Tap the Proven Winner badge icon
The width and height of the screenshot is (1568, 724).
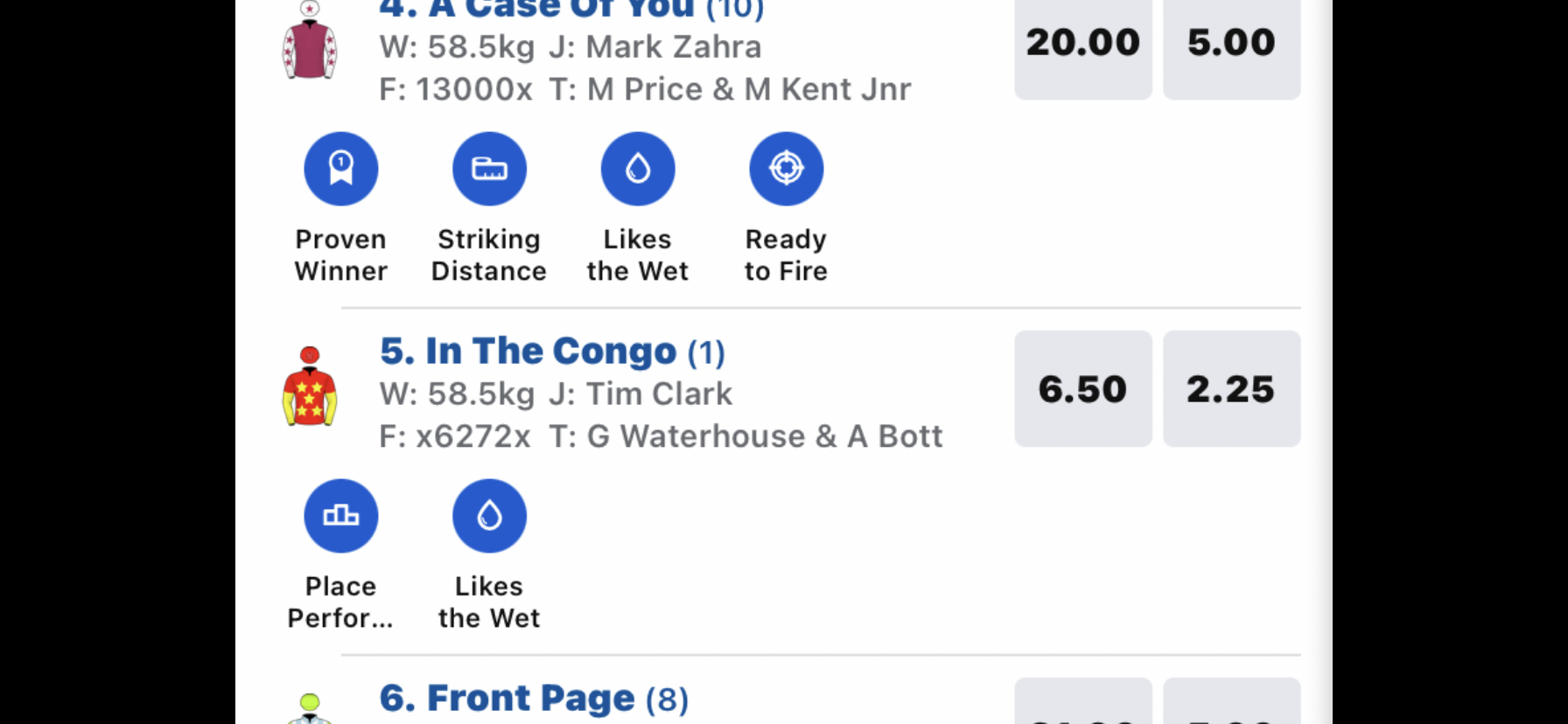[340, 169]
